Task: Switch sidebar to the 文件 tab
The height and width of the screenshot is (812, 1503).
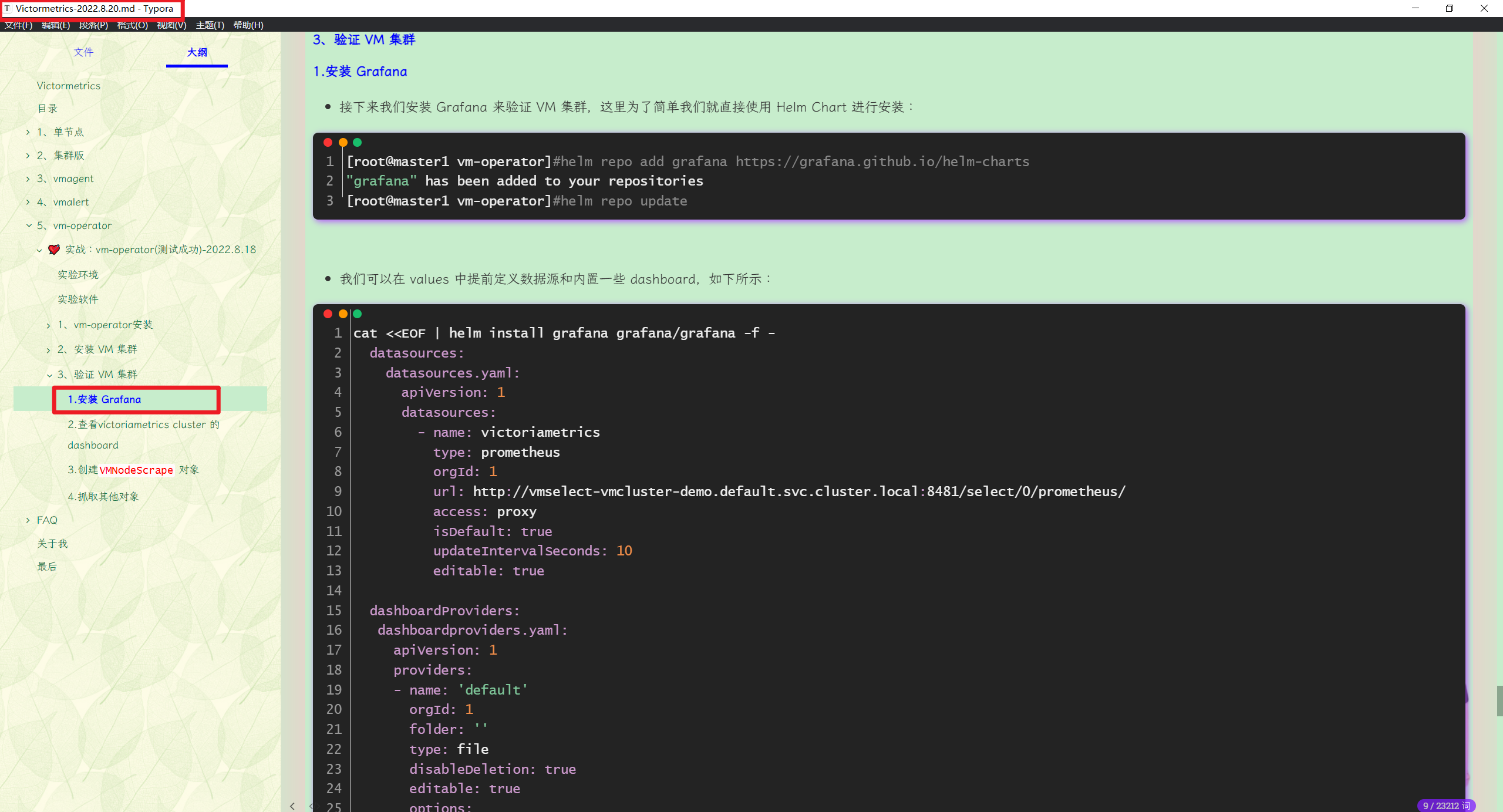Action: pos(84,52)
